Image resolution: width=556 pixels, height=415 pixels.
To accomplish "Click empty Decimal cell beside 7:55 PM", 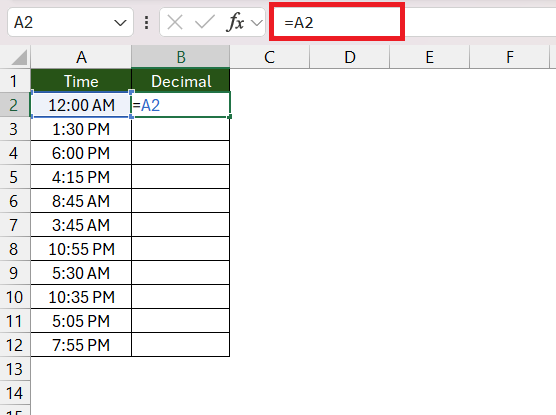I will click(x=180, y=345).
